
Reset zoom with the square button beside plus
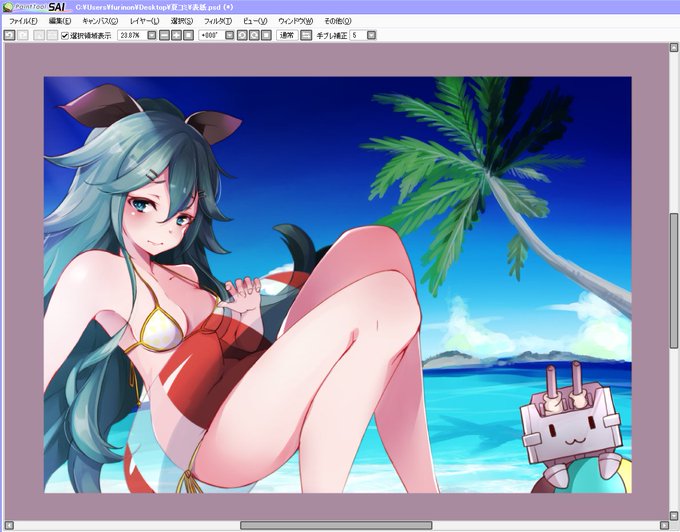point(188,36)
